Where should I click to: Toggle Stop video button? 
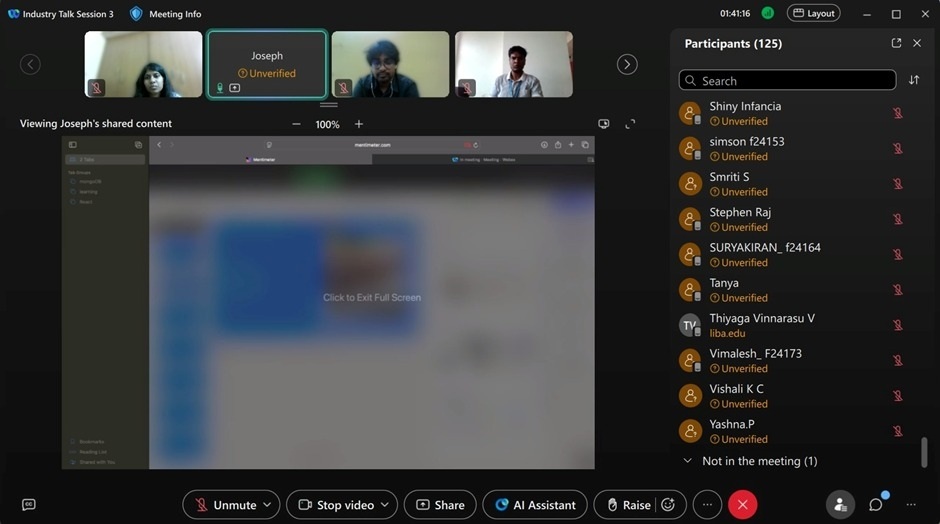pyautogui.click(x=335, y=505)
